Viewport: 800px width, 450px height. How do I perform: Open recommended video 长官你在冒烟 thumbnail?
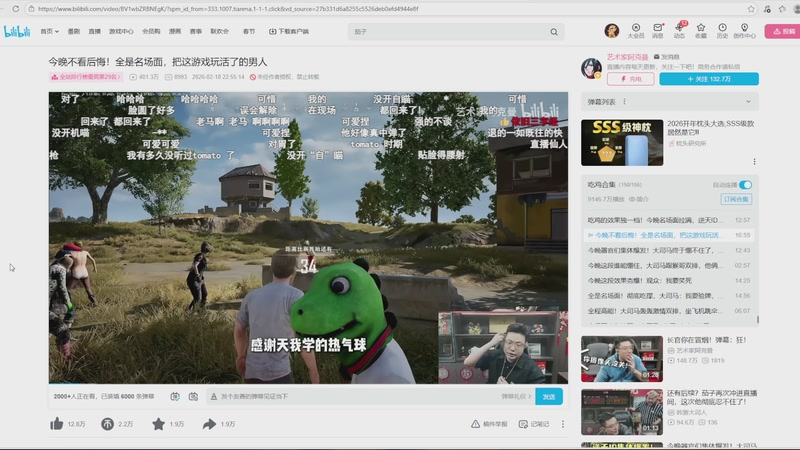pos(622,359)
